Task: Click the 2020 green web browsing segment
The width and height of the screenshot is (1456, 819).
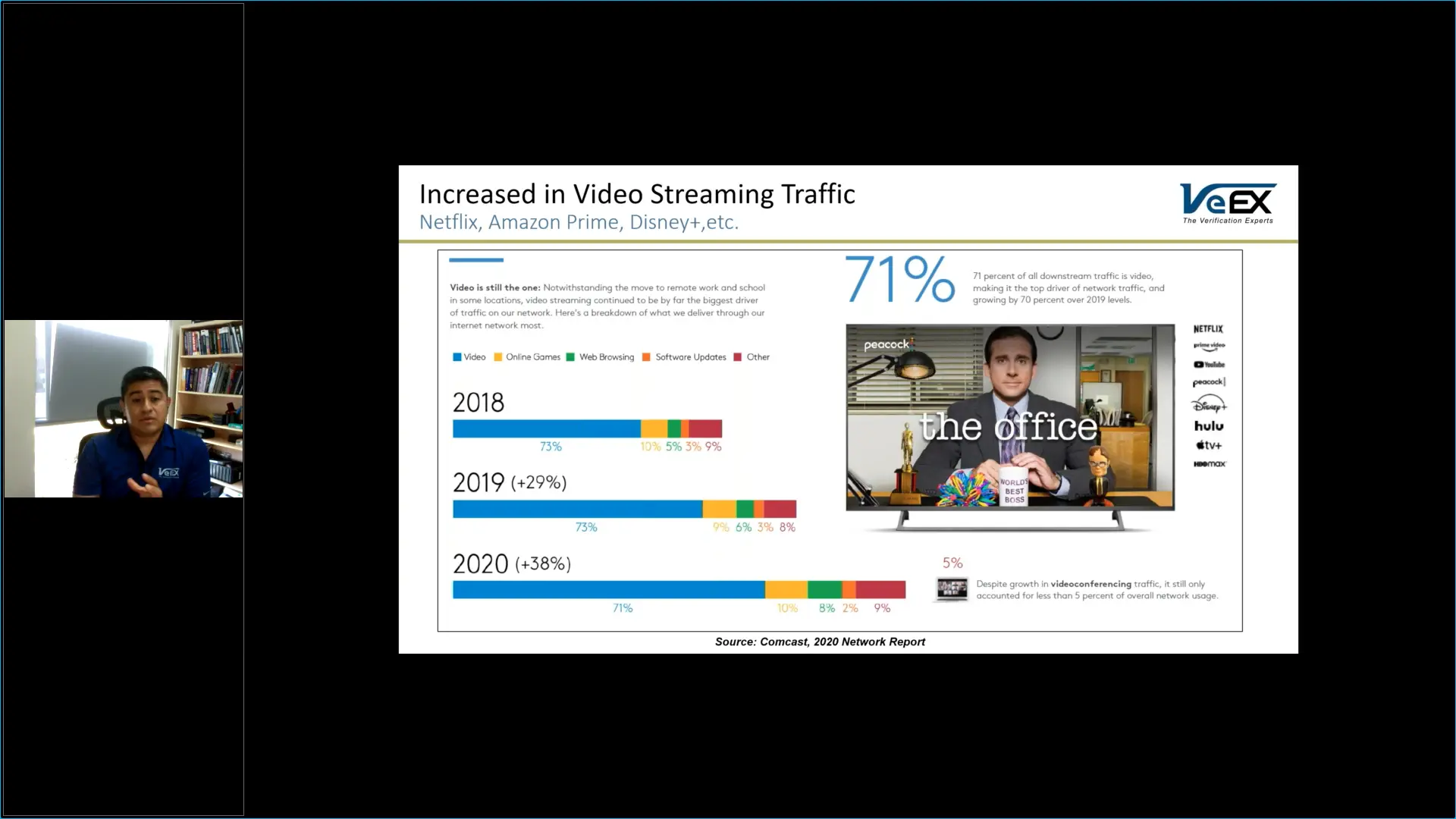Action: (x=825, y=589)
